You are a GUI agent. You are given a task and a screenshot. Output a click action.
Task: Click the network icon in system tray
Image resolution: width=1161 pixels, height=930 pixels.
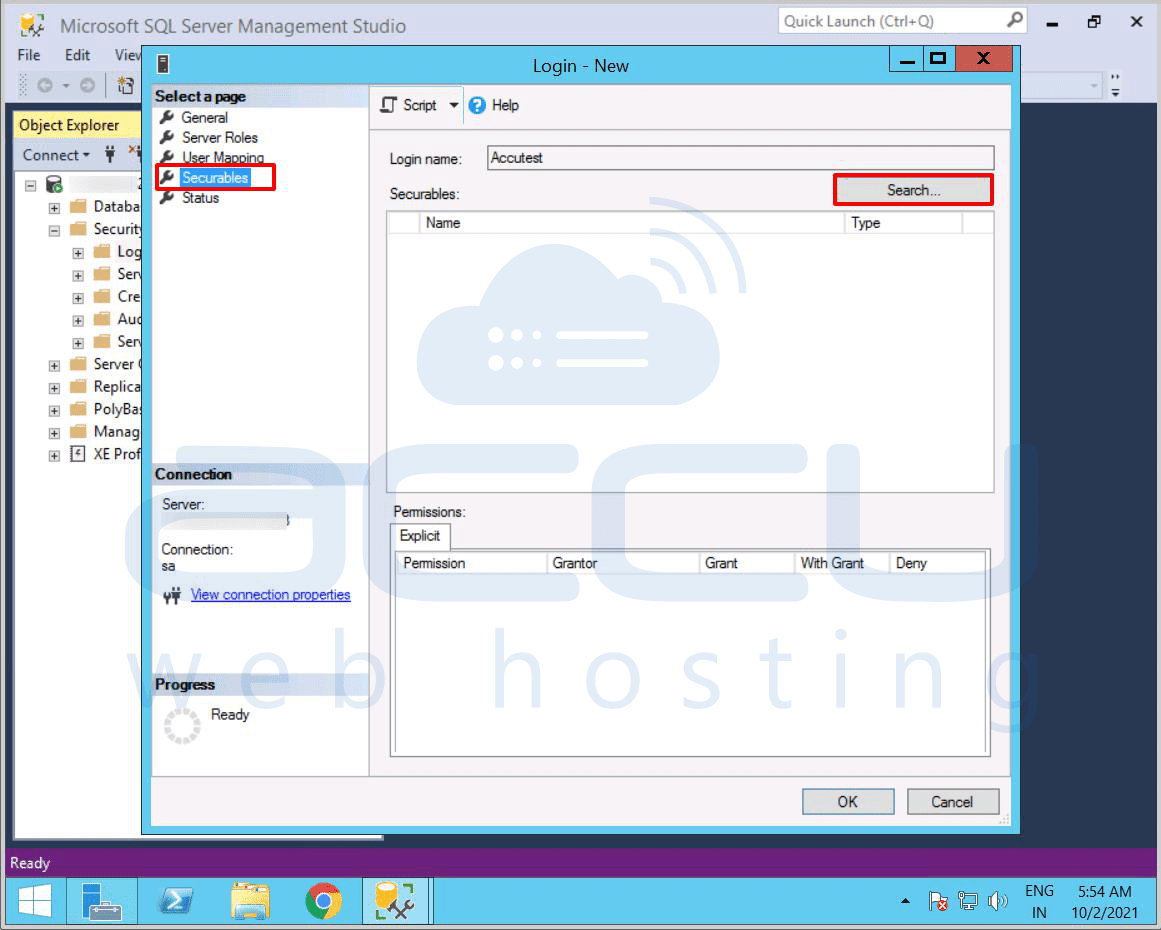pyautogui.click(x=968, y=901)
